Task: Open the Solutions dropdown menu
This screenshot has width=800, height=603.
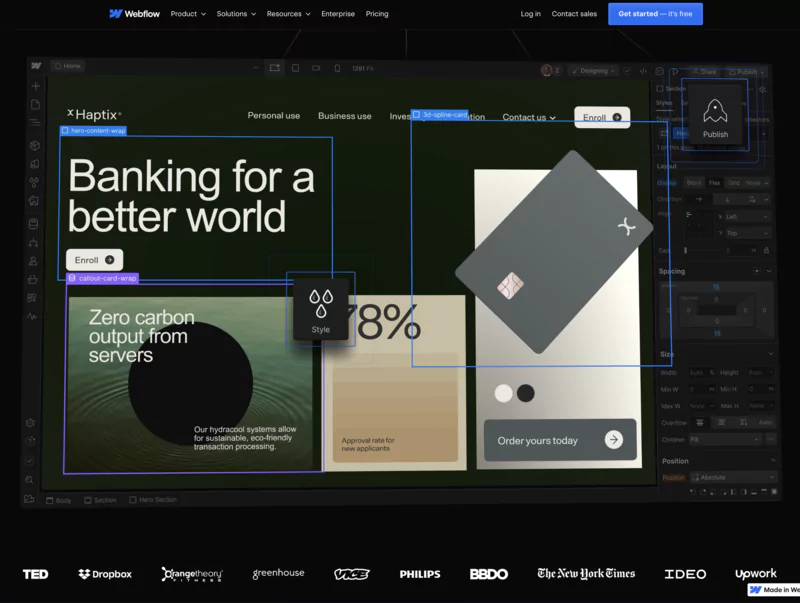Action: point(236,14)
